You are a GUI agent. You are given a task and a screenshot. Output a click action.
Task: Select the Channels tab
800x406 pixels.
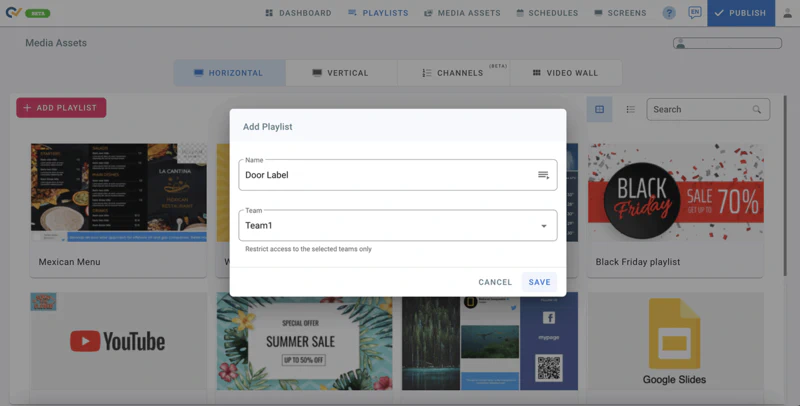(454, 73)
